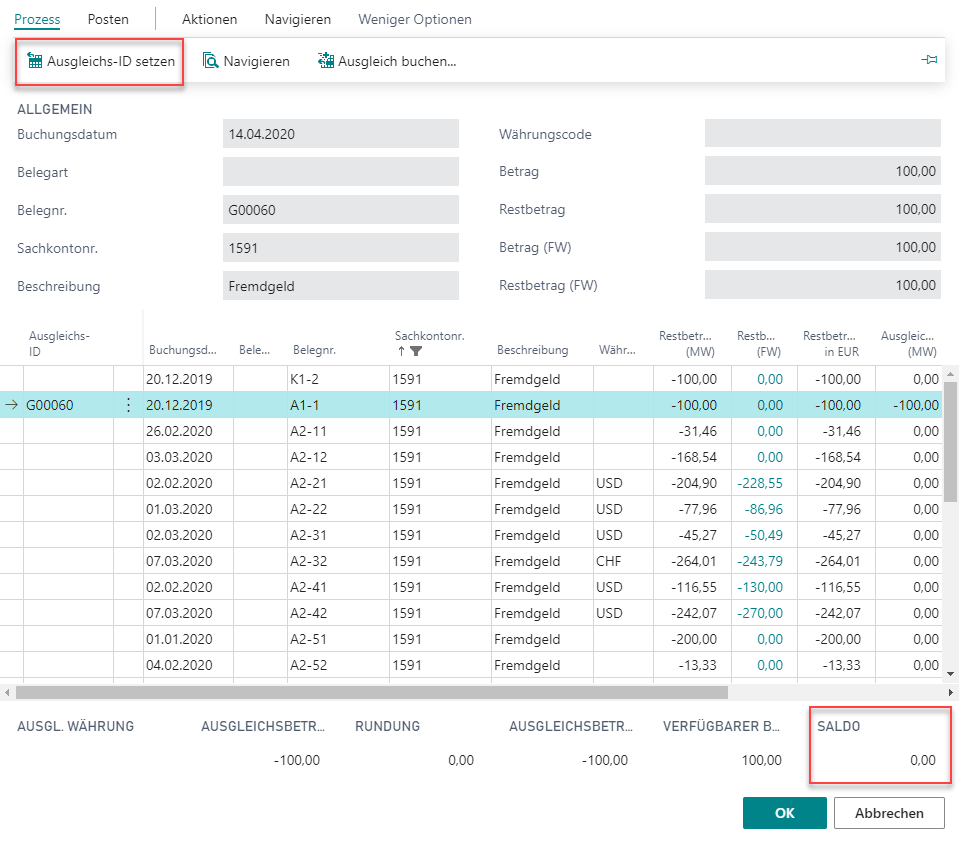
Task: Open the row options menu for G00060
Action: tap(128, 405)
